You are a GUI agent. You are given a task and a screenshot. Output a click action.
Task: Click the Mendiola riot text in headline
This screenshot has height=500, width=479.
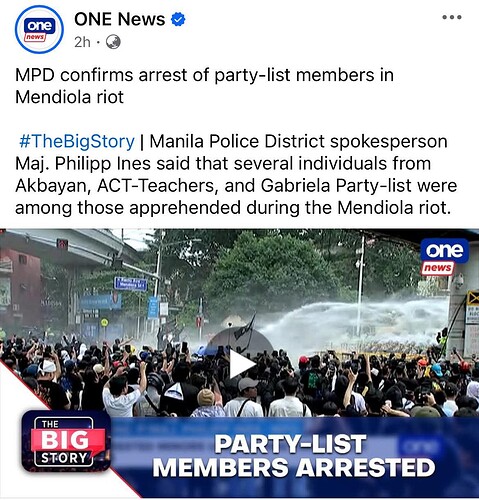pos(69,97)
